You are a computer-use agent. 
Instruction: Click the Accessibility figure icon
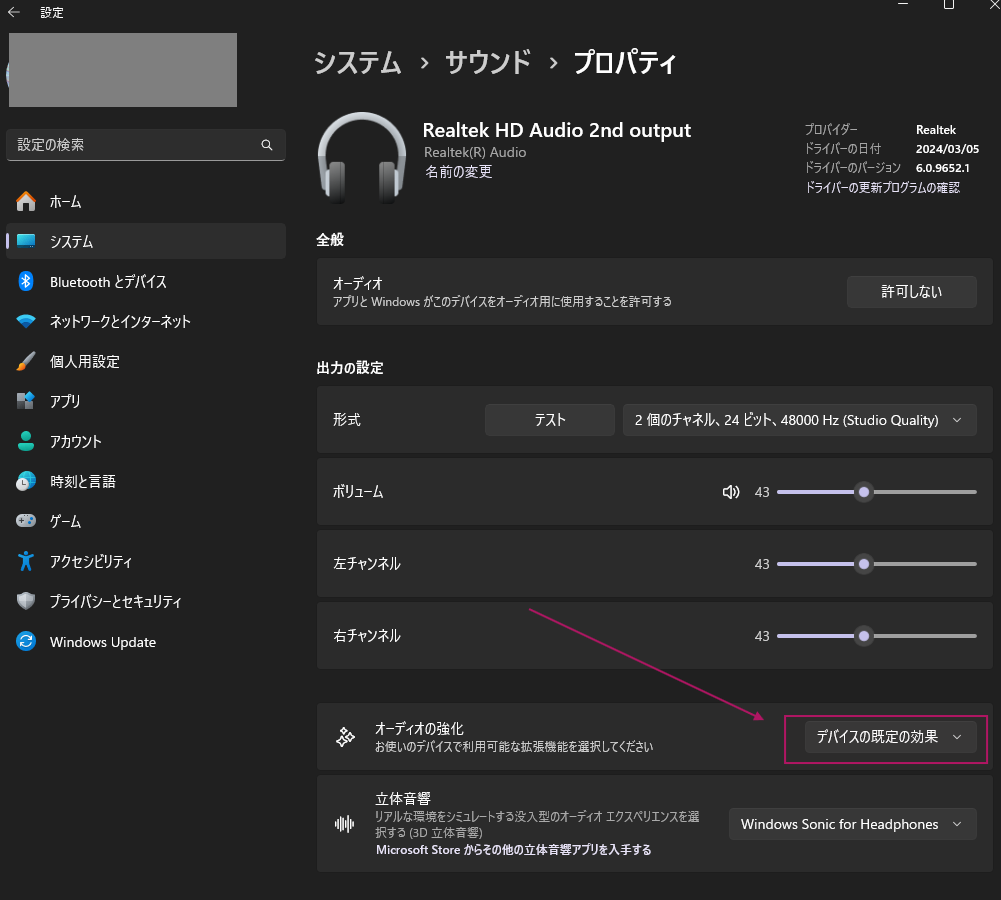tap(26, 561)
